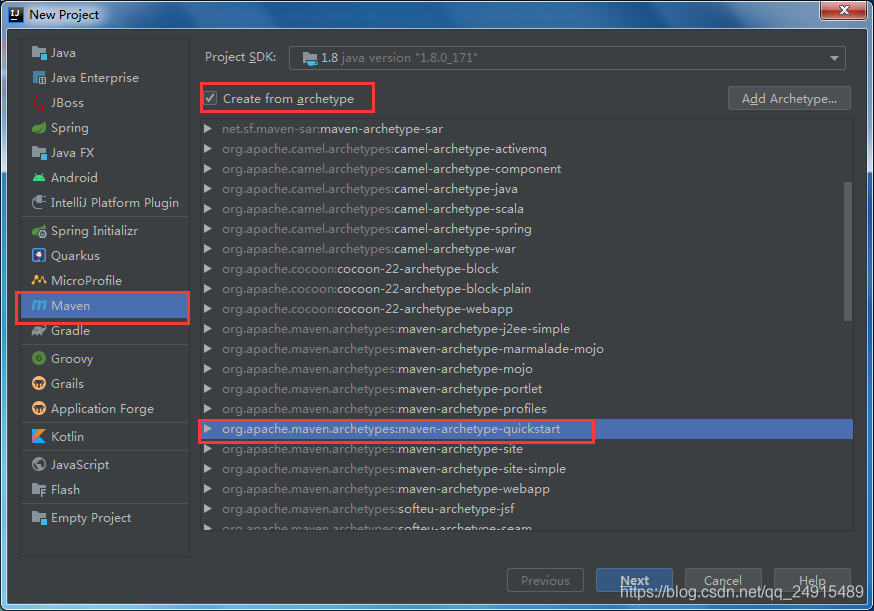Select the Empty Project entry

point(105,518)
